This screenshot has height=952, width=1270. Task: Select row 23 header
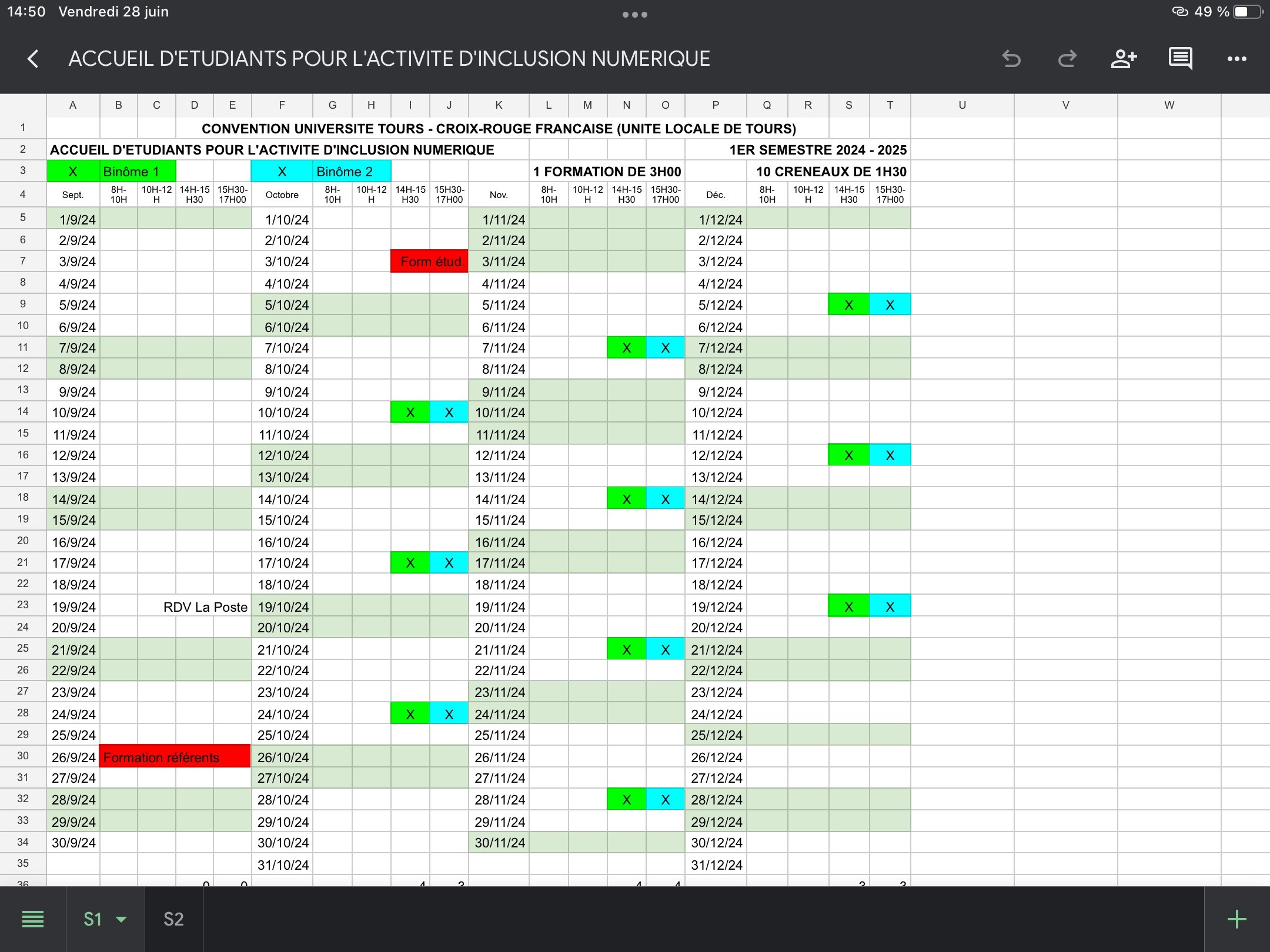point(23,605)
